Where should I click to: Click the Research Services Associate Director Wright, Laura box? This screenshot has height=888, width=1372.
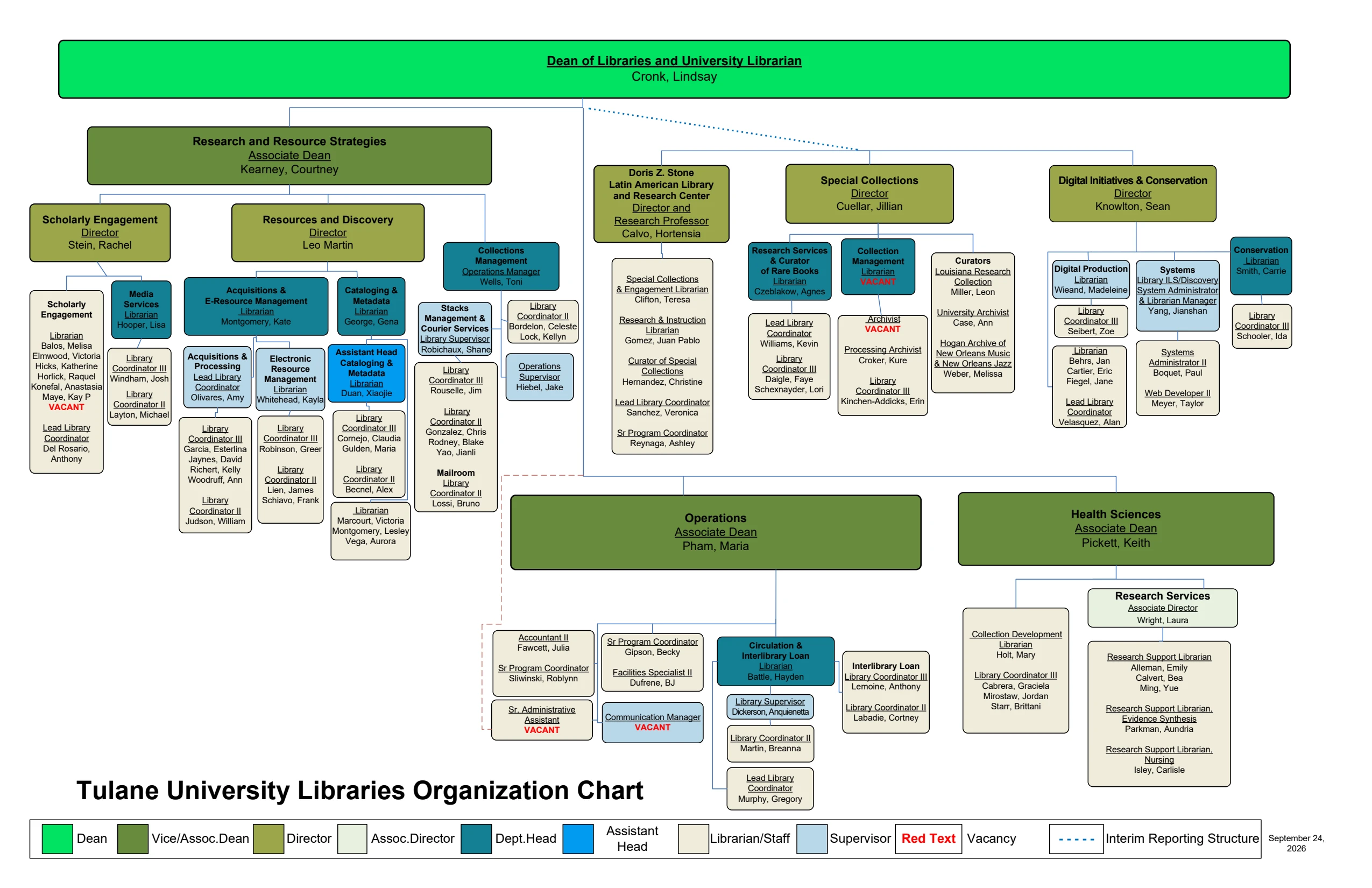pos(1162,608)
